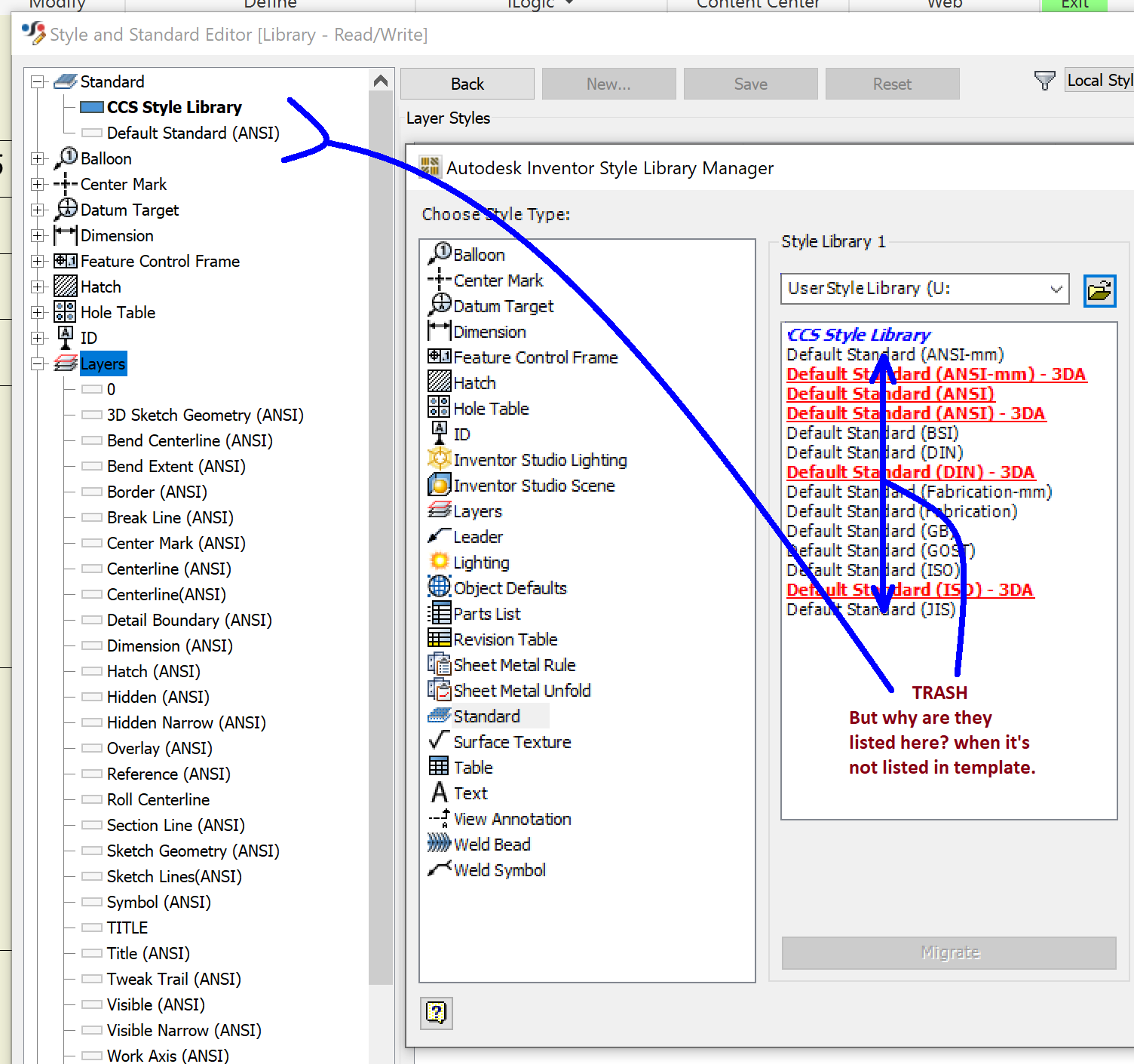This screenshot has width=1134, height=1064.
Task: Choose Default Standard (JIS) in library list
Action: [x=871, y=609]
